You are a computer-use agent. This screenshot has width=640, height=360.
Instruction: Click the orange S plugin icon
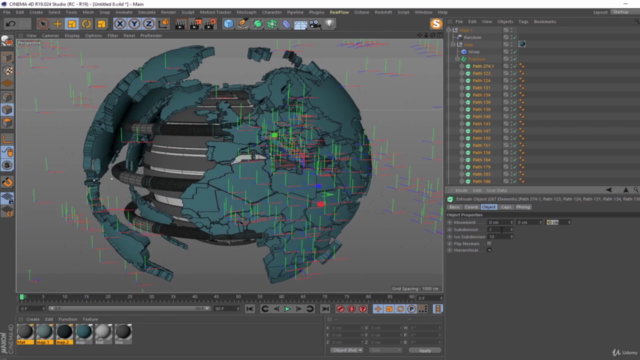436,24
